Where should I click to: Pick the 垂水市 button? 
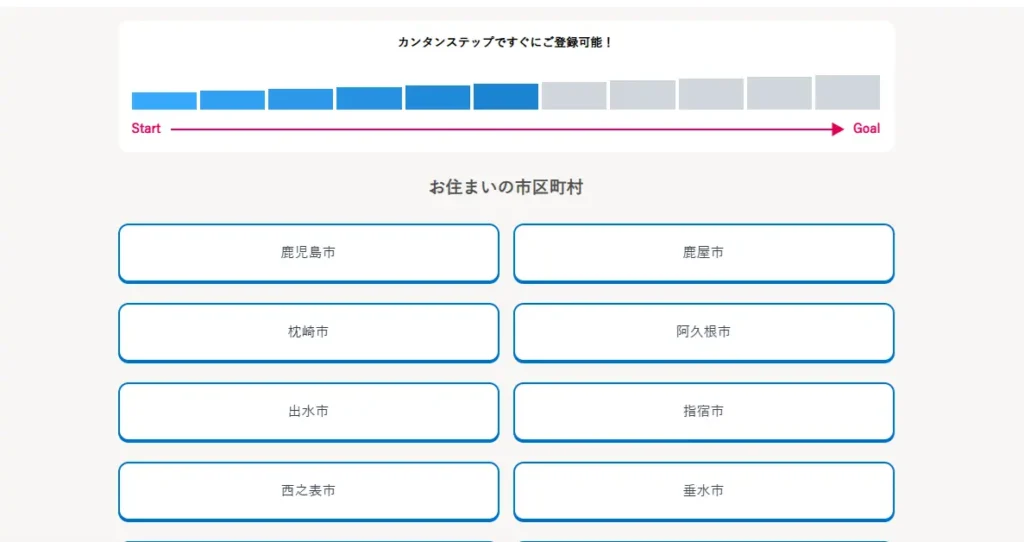[703, 491]
